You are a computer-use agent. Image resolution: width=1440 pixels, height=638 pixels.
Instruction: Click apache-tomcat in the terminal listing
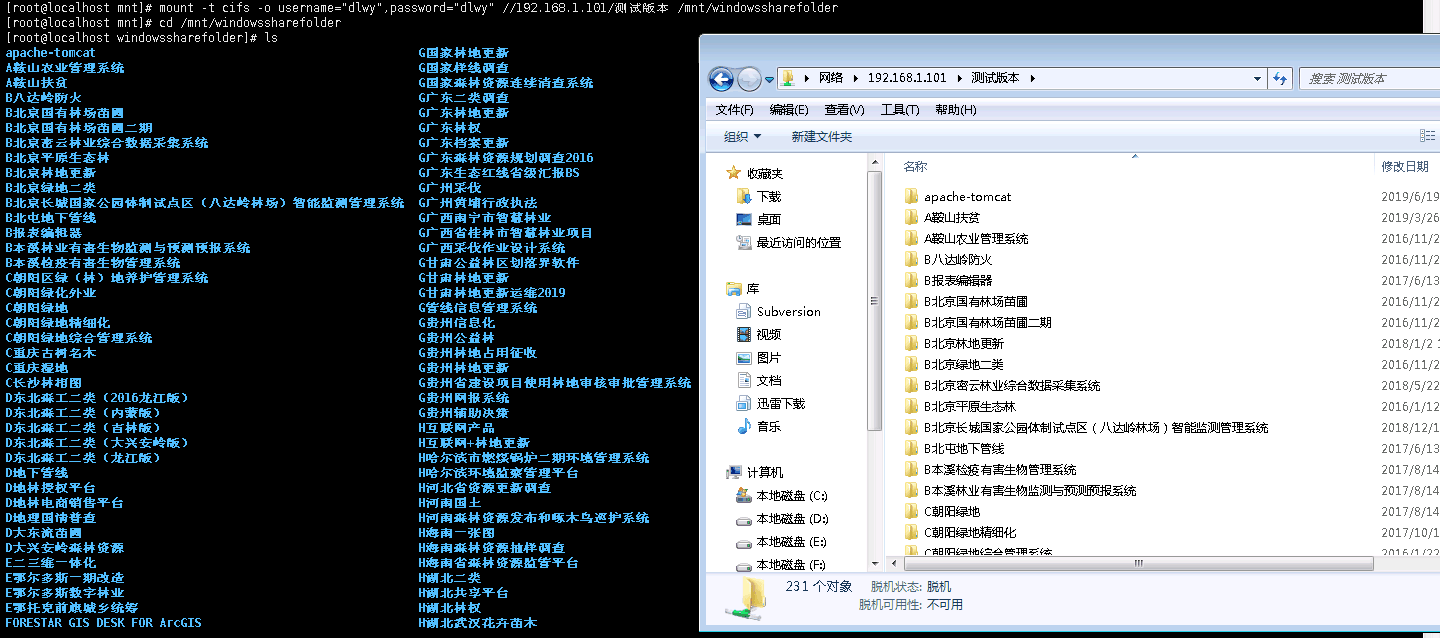[51, 52]
